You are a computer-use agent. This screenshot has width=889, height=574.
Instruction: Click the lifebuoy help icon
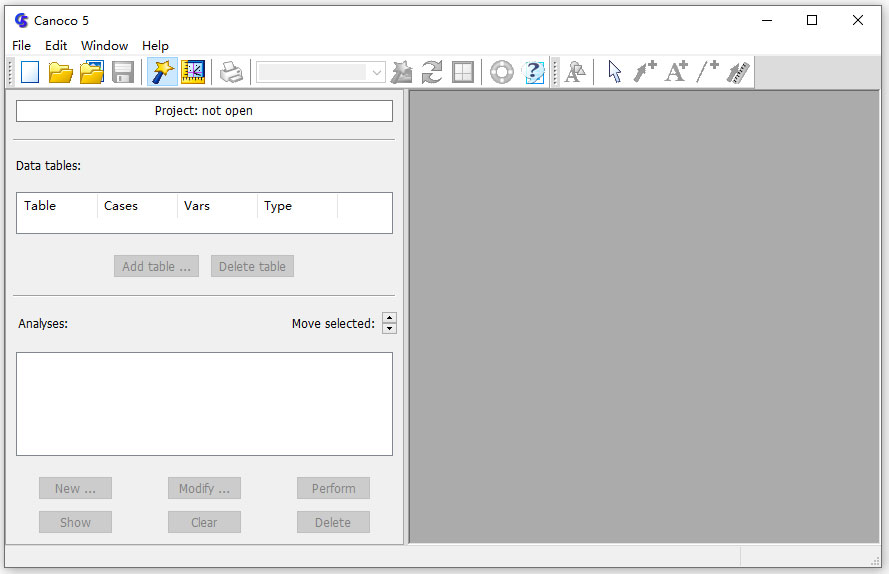click(502, 72)
